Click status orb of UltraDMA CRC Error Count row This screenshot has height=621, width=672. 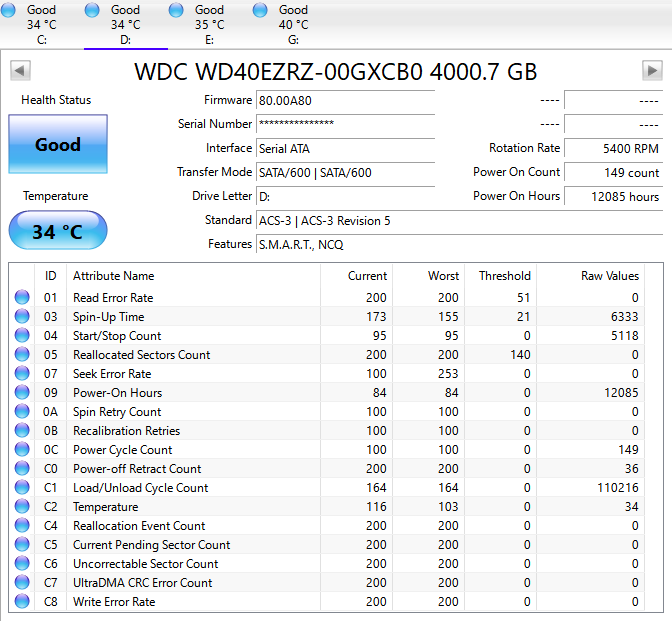(22, 582)
